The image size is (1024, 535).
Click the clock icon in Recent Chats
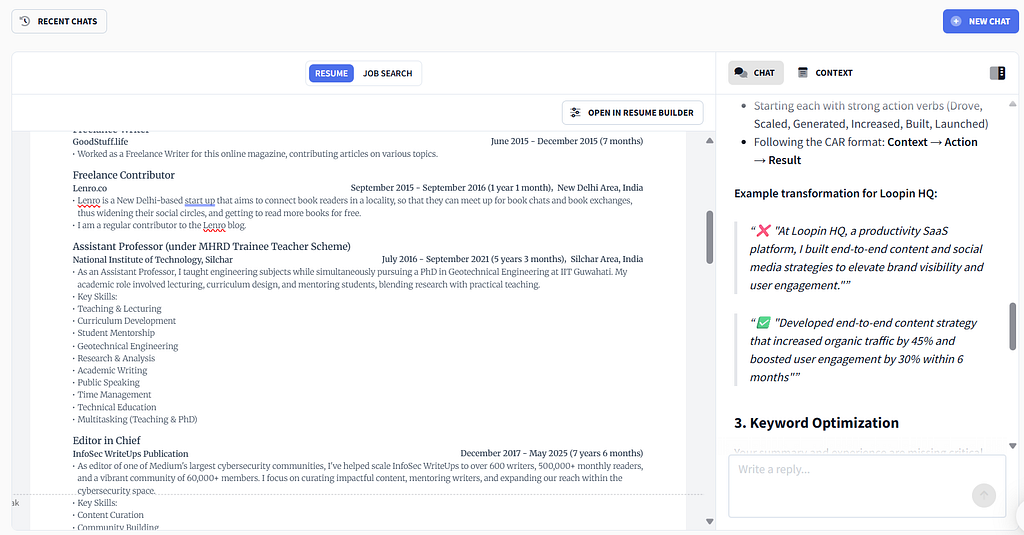[x=25, y=22]
